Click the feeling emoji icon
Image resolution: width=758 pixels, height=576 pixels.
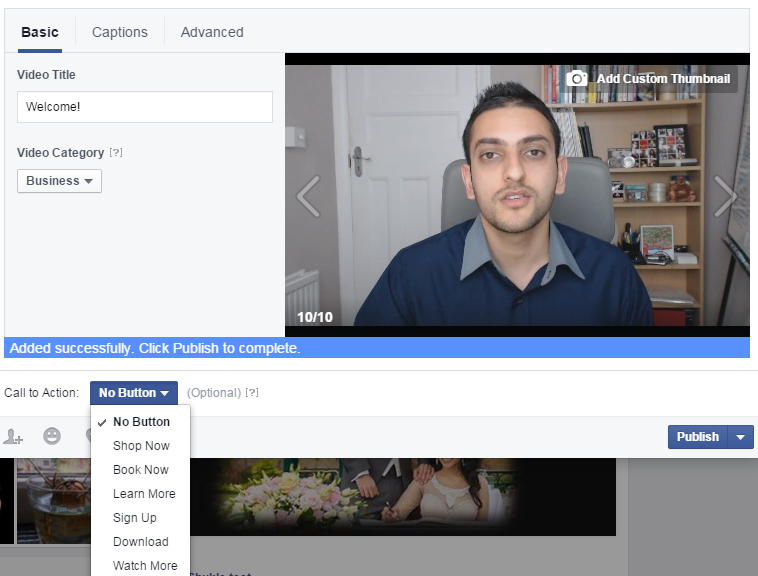[52, 436]
